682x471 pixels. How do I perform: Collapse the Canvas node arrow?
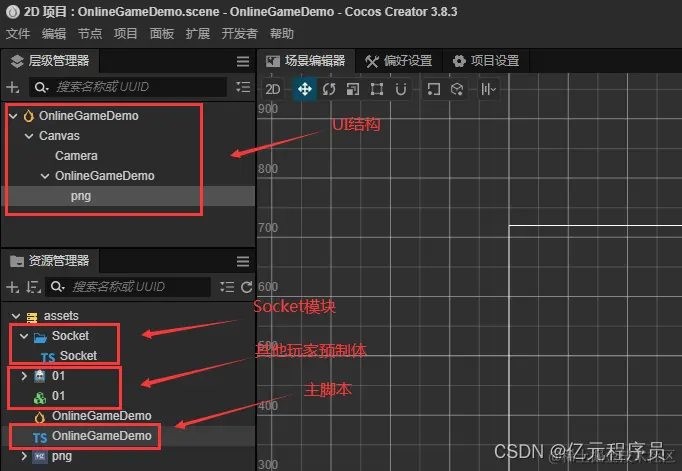(x=29, y=136)
